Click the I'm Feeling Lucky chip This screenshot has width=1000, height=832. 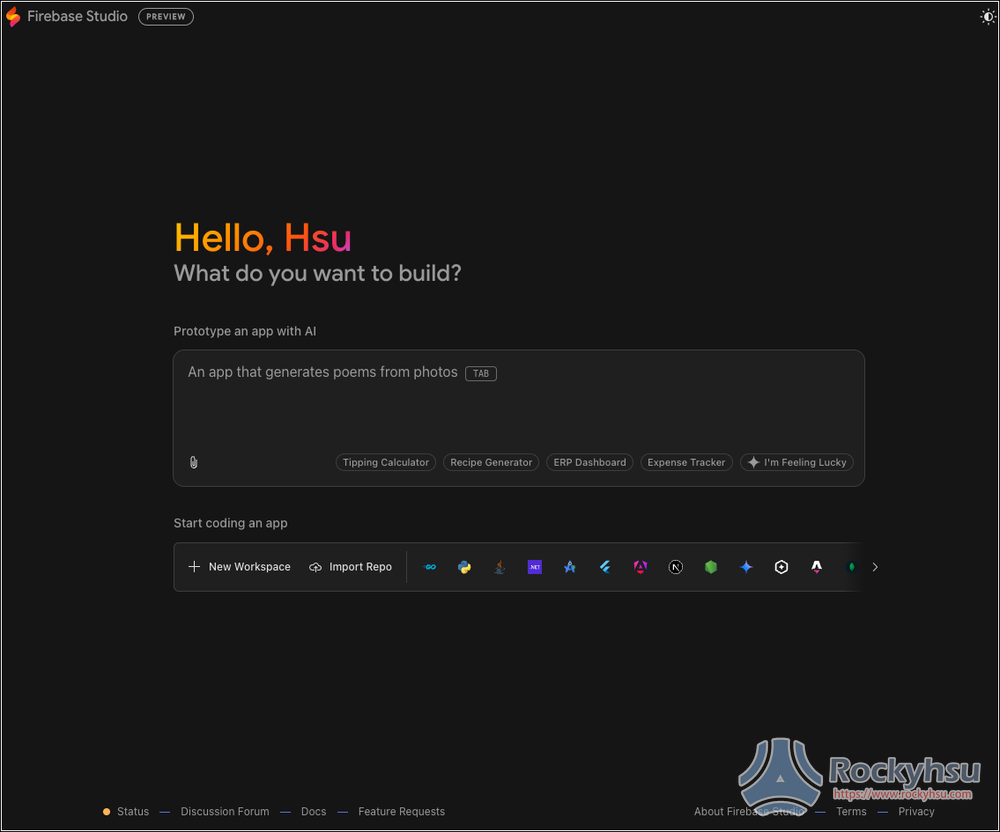(797, 462)
